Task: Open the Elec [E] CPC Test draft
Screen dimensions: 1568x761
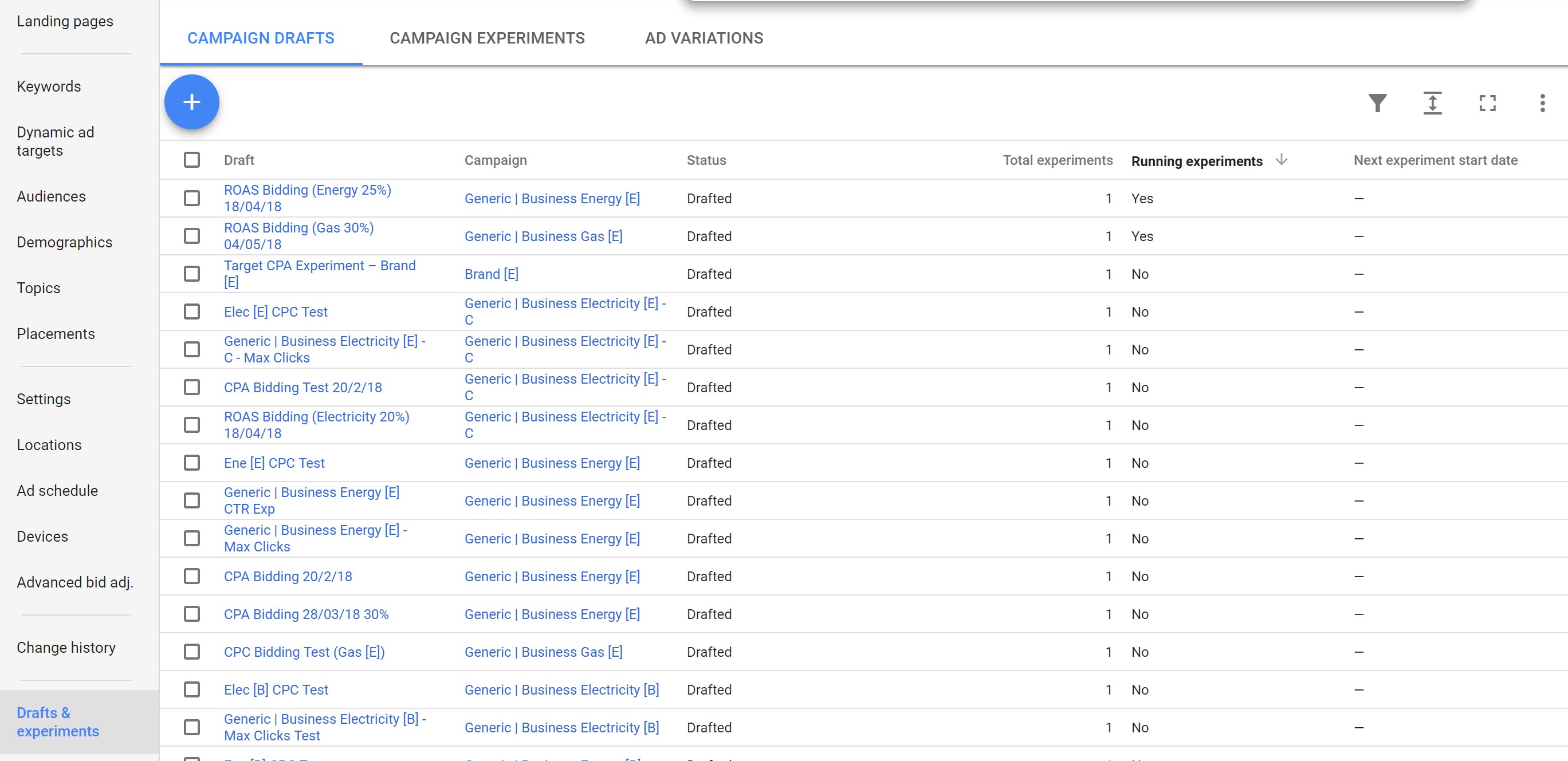Action: tap(276, 312)
